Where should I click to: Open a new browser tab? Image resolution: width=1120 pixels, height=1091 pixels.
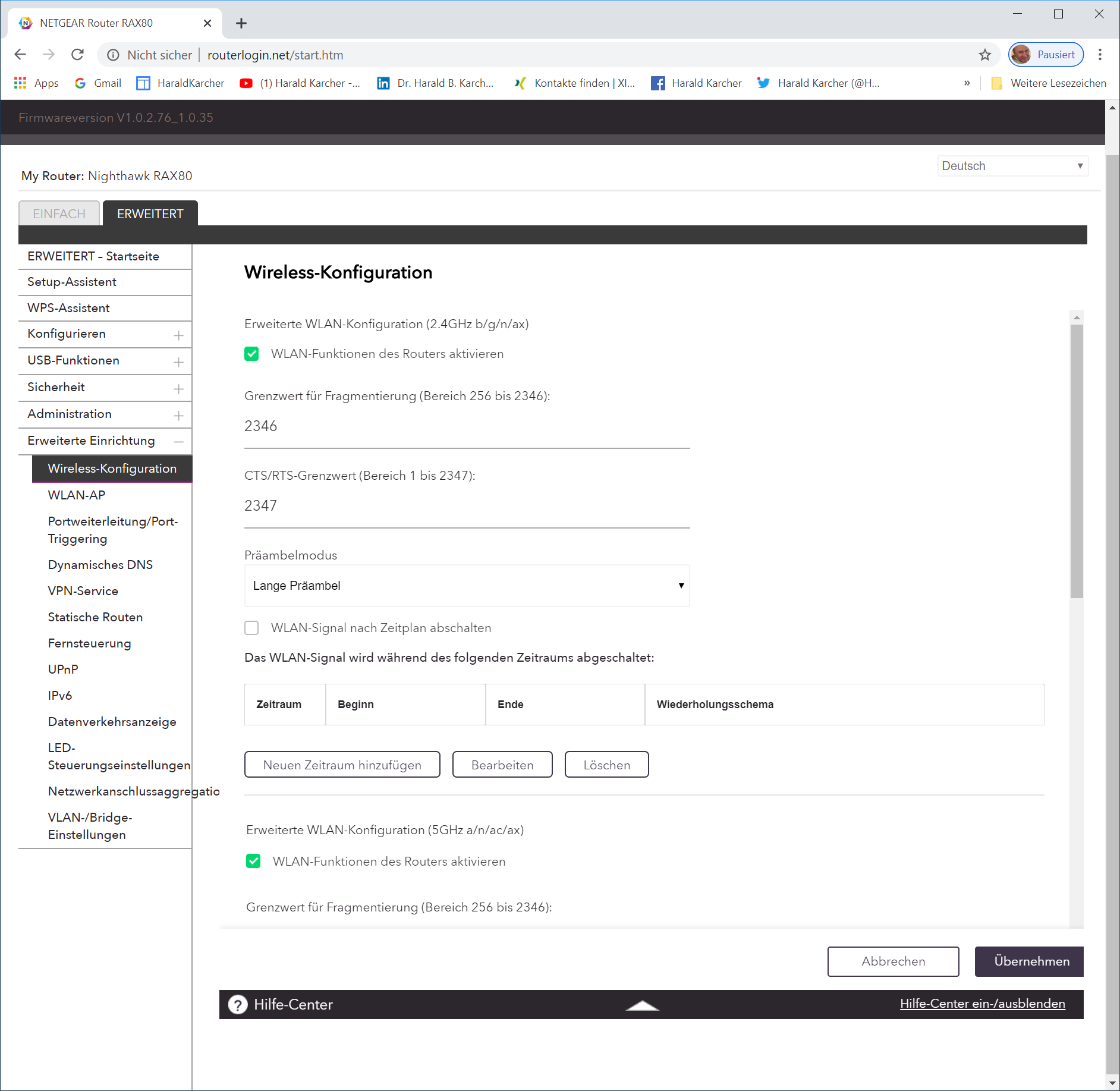point(241,23)
